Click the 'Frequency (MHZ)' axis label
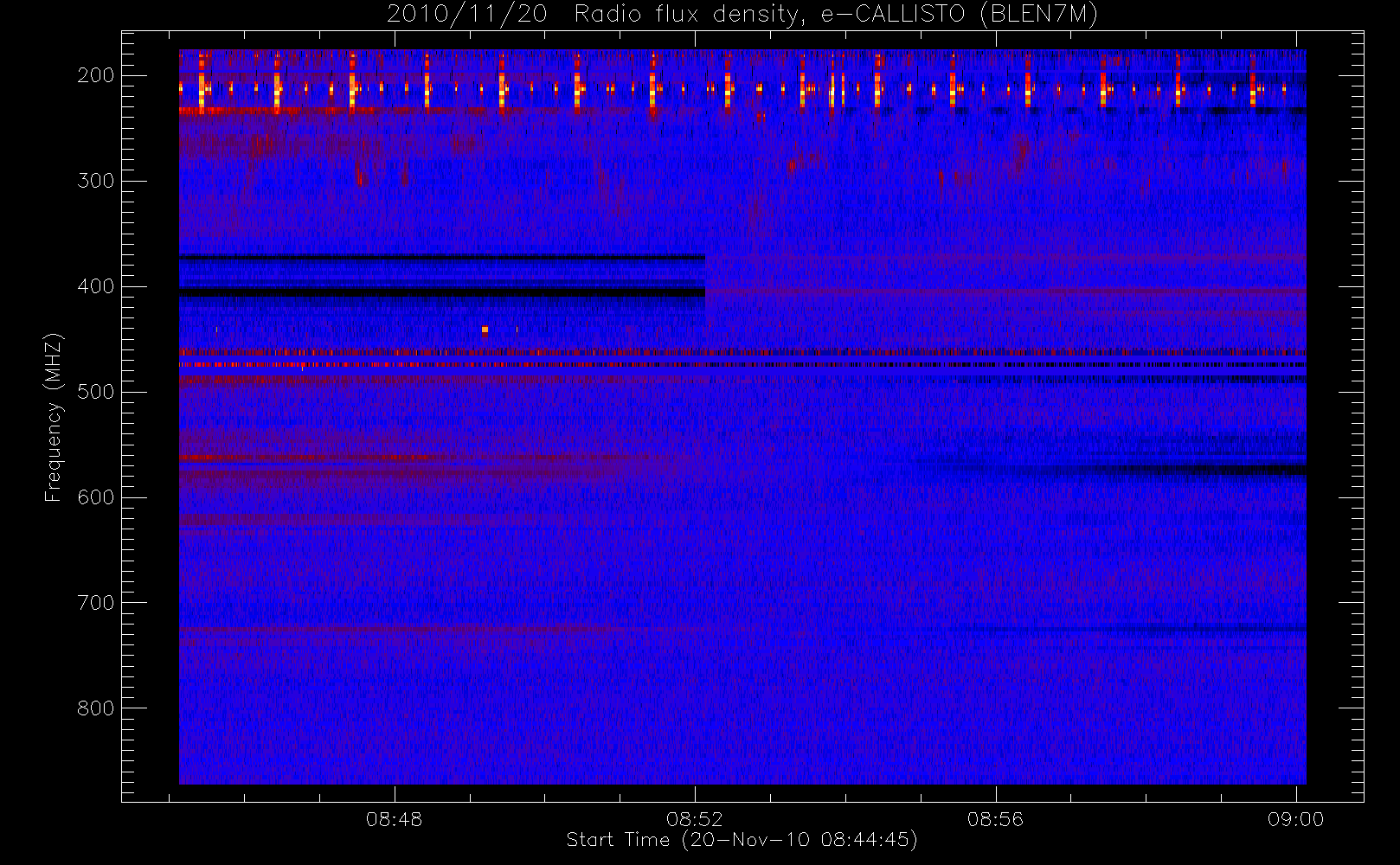This screenshot has width=1400, height=865. point(54,417)
